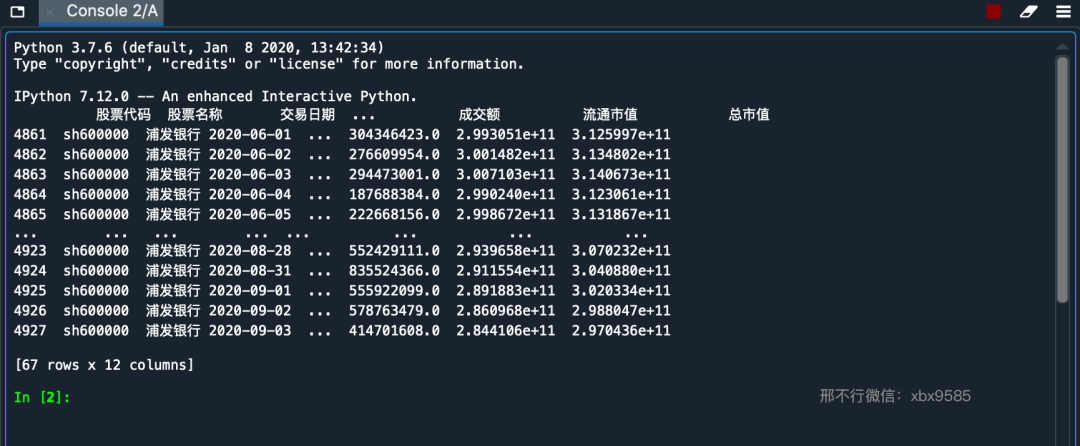
Task: Click the 股票名称 column header
Action: (x=195, y=114)
